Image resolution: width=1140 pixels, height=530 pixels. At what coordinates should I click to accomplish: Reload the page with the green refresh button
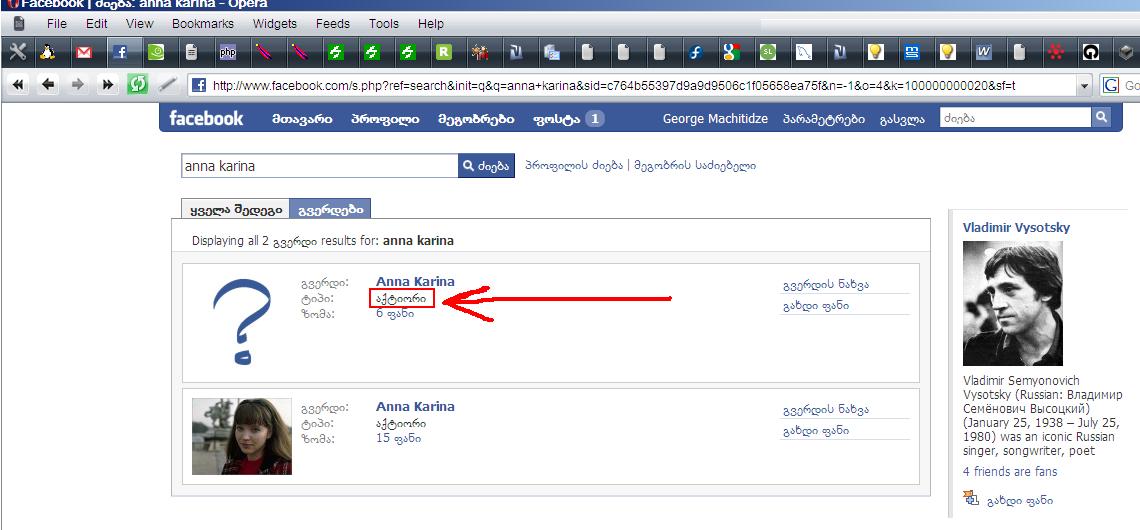[x=137, y=84]
